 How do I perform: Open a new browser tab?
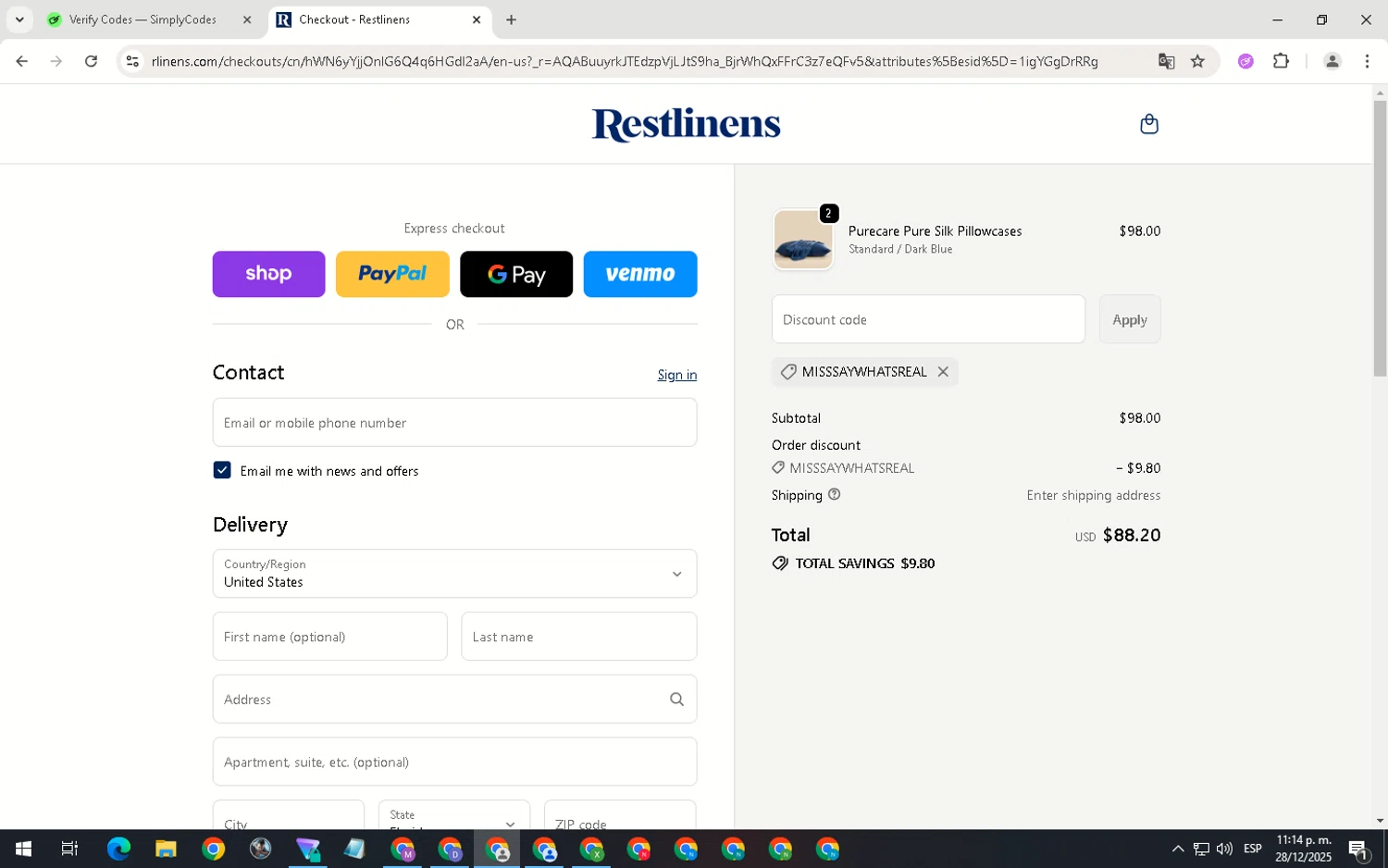511,19
